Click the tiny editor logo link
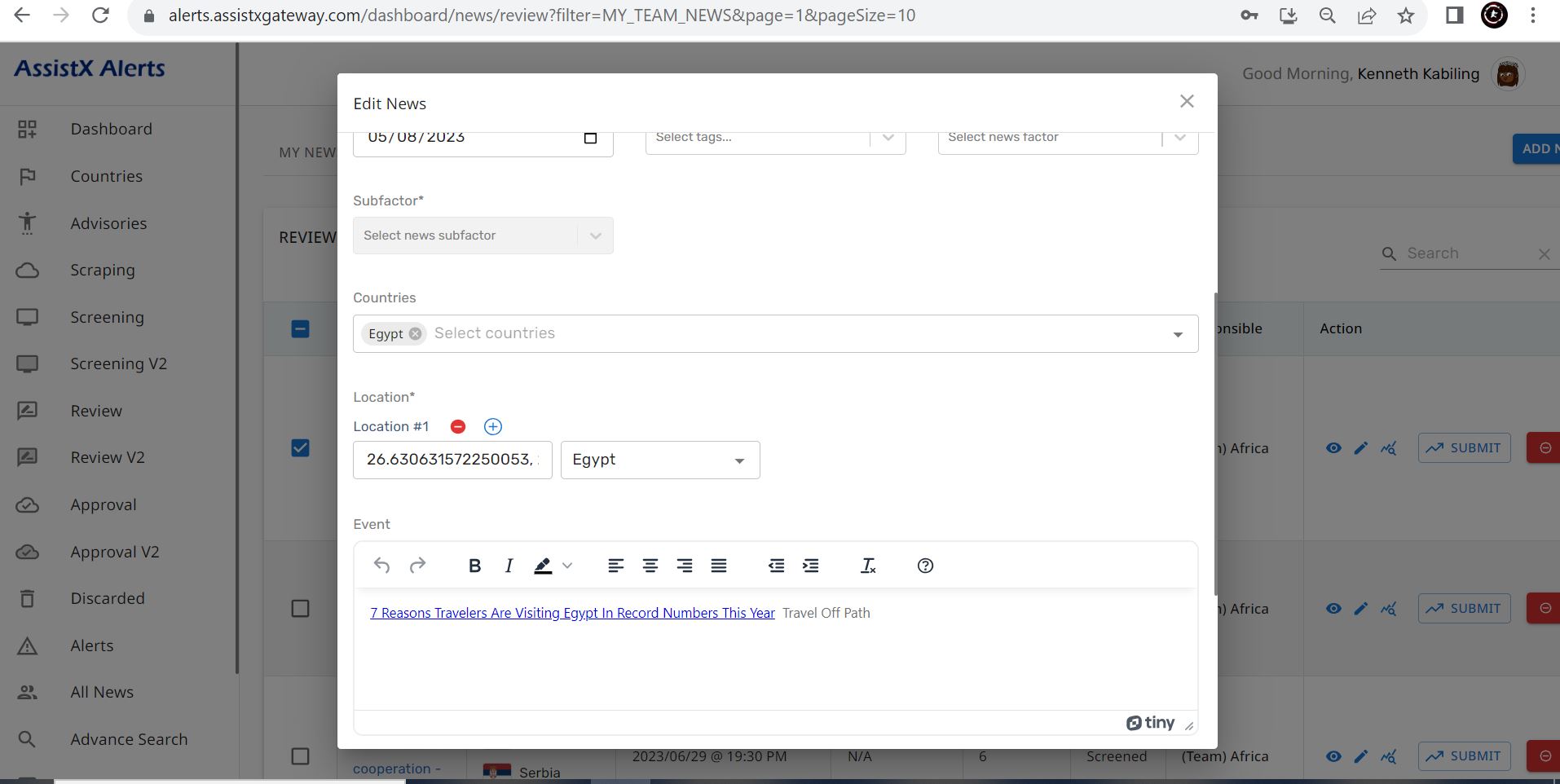The height and width of the screenshot is (784, 1560). coord(1150,723)
